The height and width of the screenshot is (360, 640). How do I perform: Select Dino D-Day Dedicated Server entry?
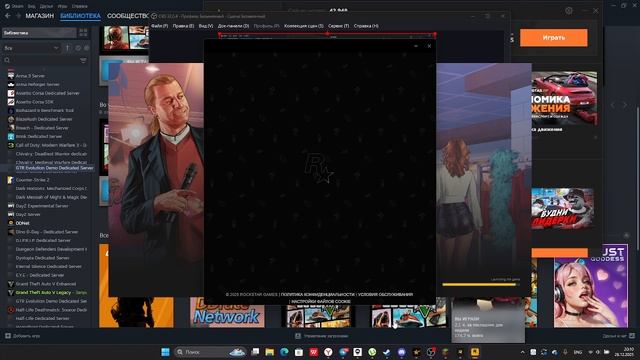[47, 232]
